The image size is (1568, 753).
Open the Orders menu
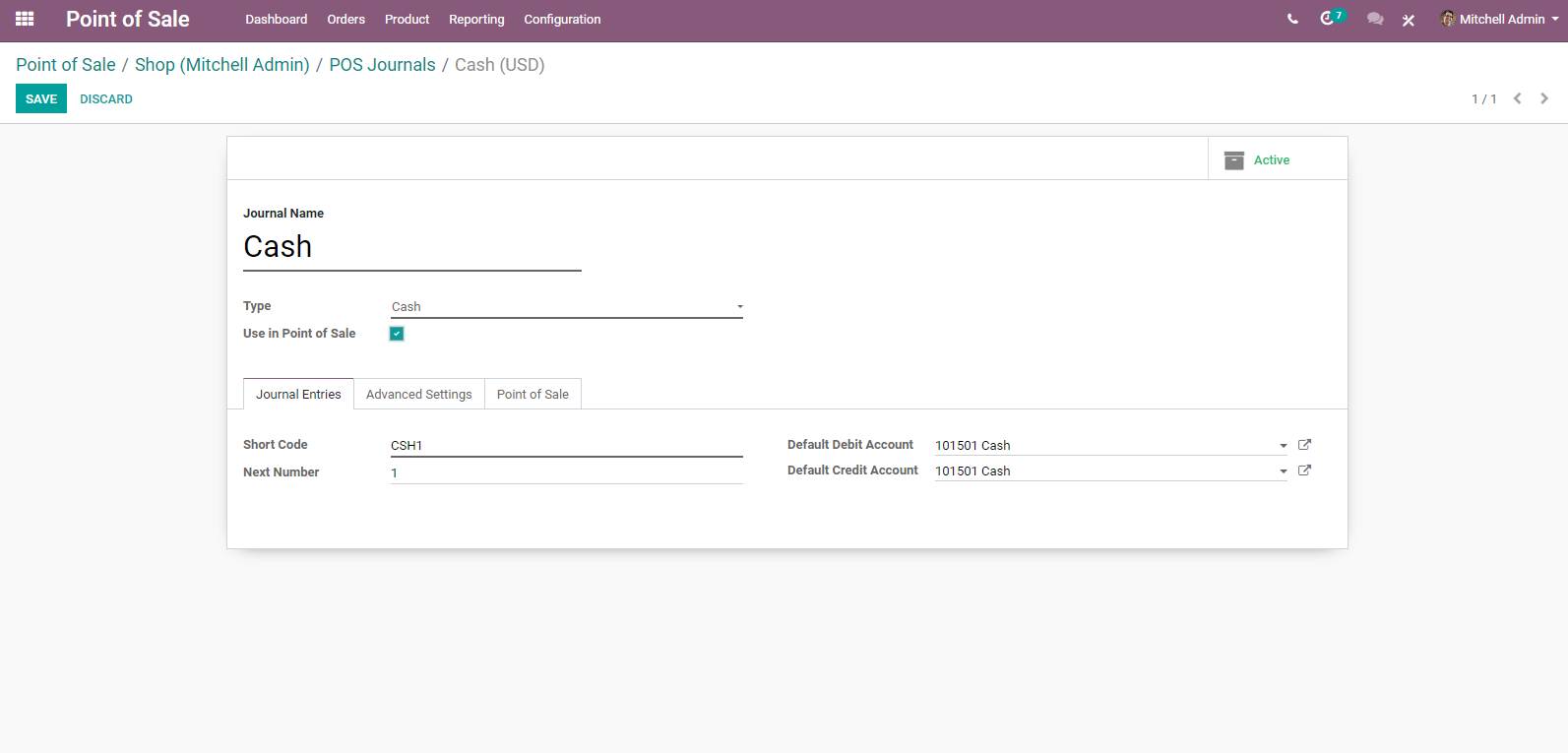click(x=345, y=20)
